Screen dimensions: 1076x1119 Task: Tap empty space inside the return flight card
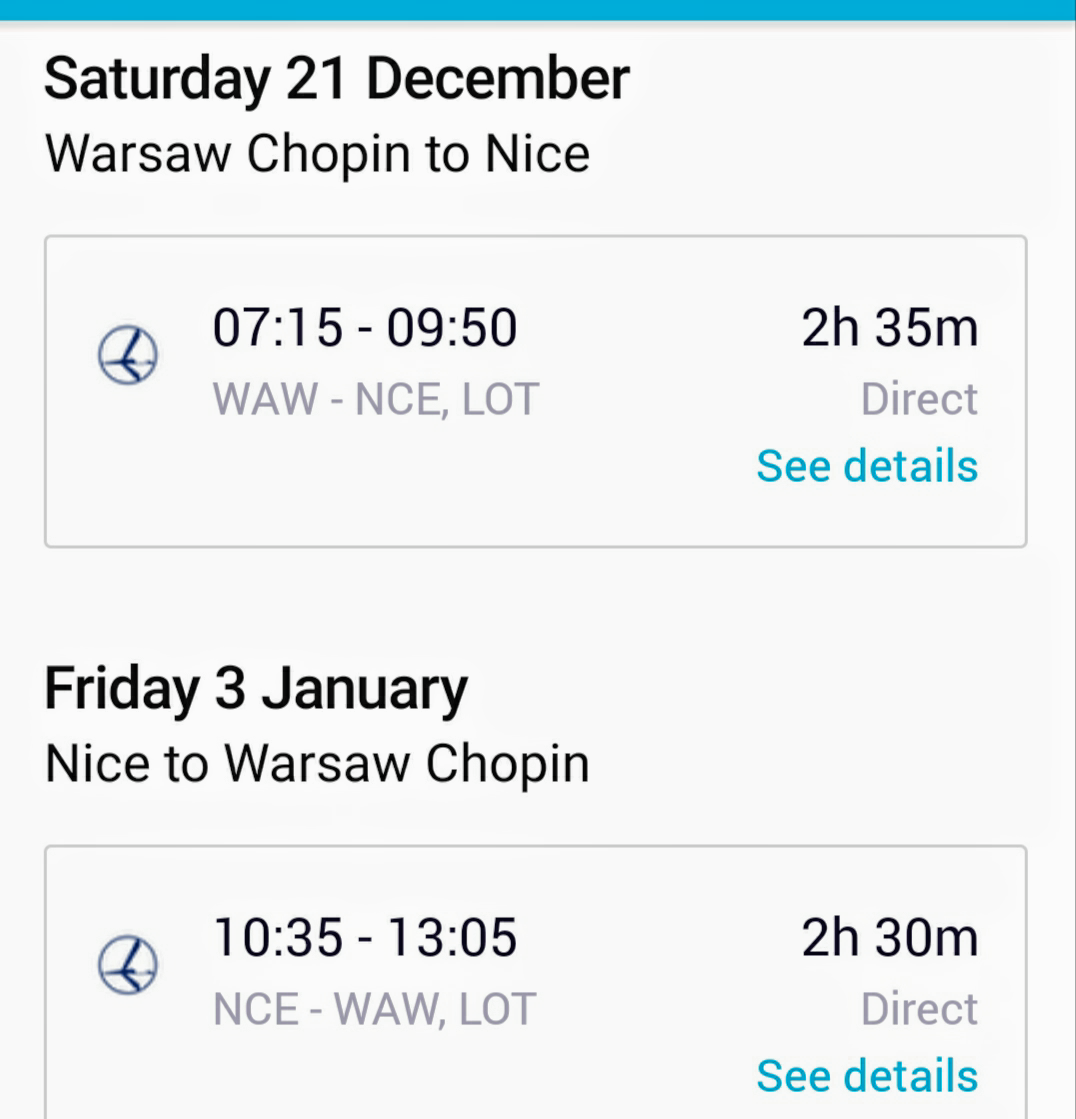[450, 1080]
